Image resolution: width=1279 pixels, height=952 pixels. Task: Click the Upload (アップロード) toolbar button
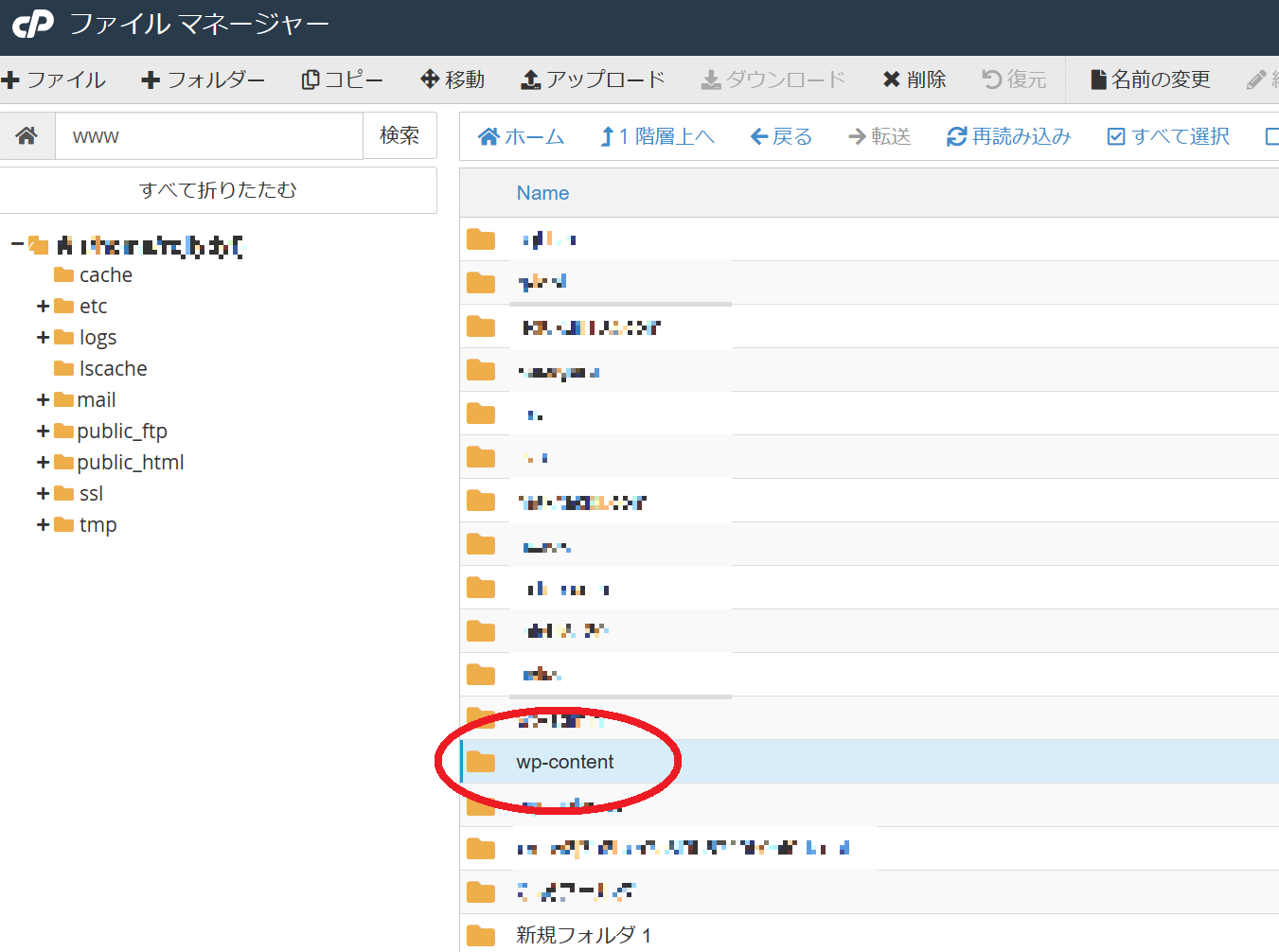point(594,79)
